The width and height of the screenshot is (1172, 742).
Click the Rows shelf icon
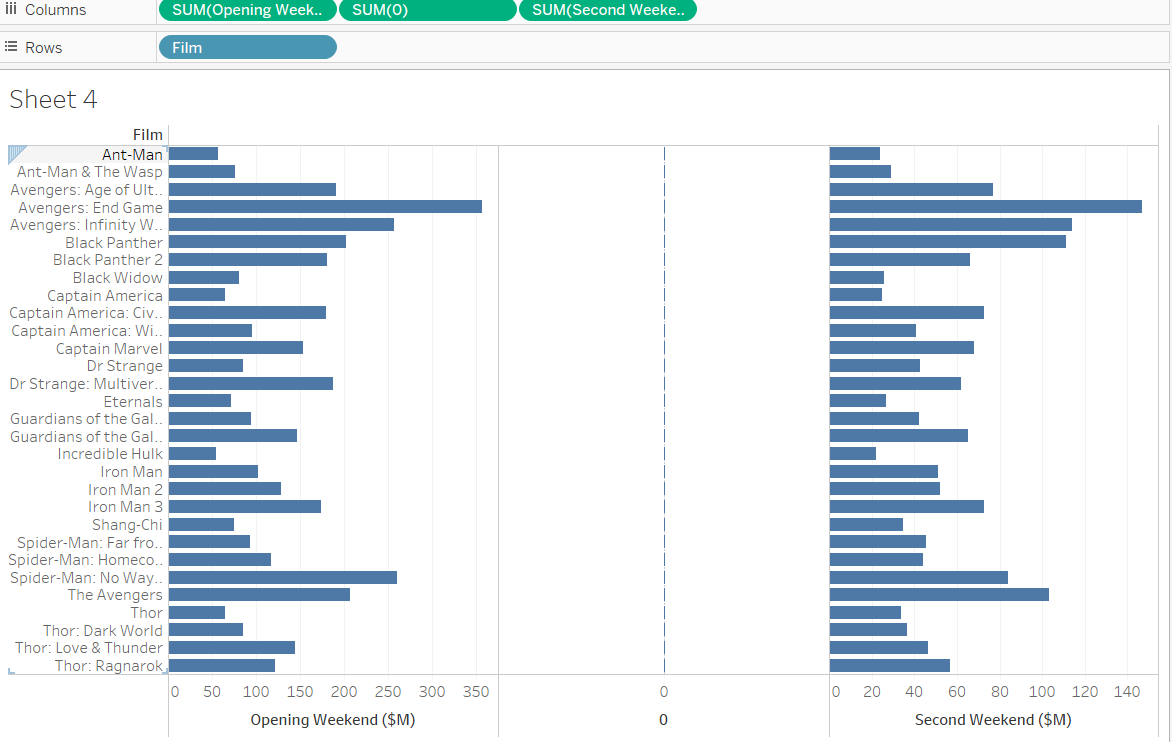pos(10,46)
